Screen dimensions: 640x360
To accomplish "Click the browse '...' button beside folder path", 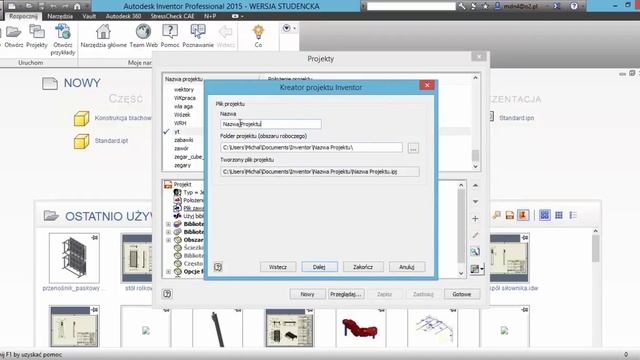I will (x=413, y=148).
